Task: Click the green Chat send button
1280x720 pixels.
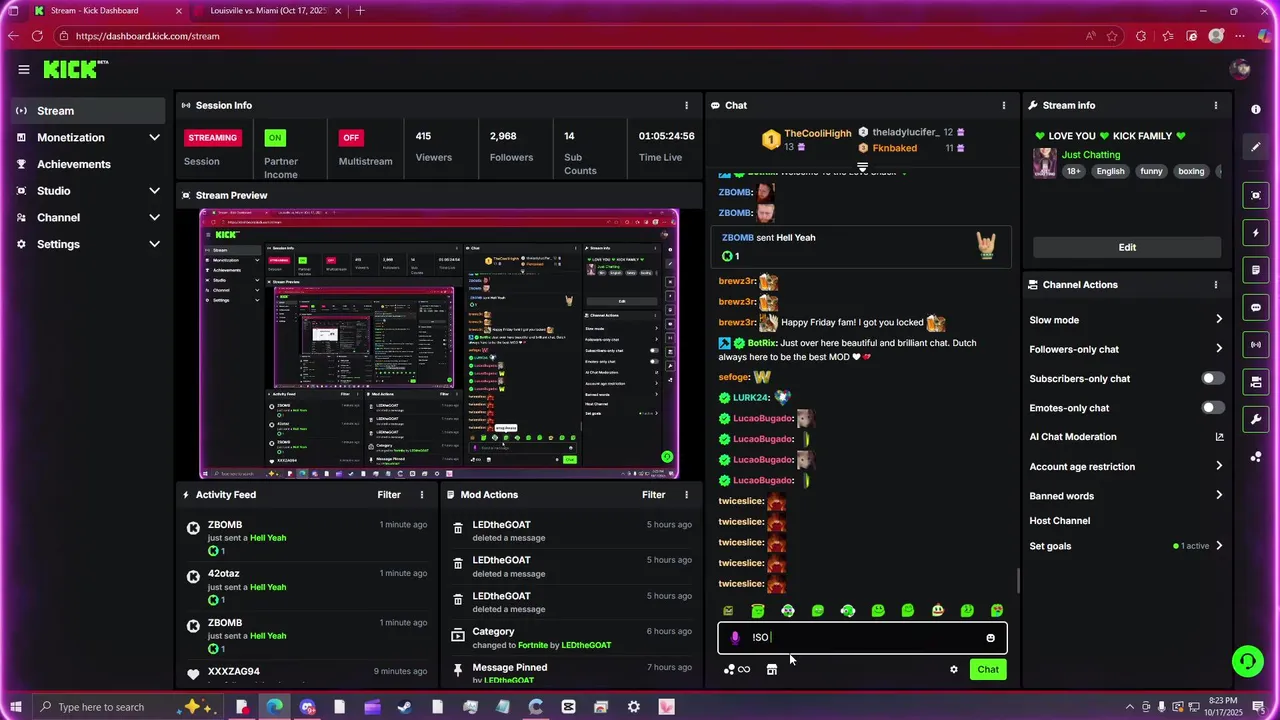Action: click(988, 670)
